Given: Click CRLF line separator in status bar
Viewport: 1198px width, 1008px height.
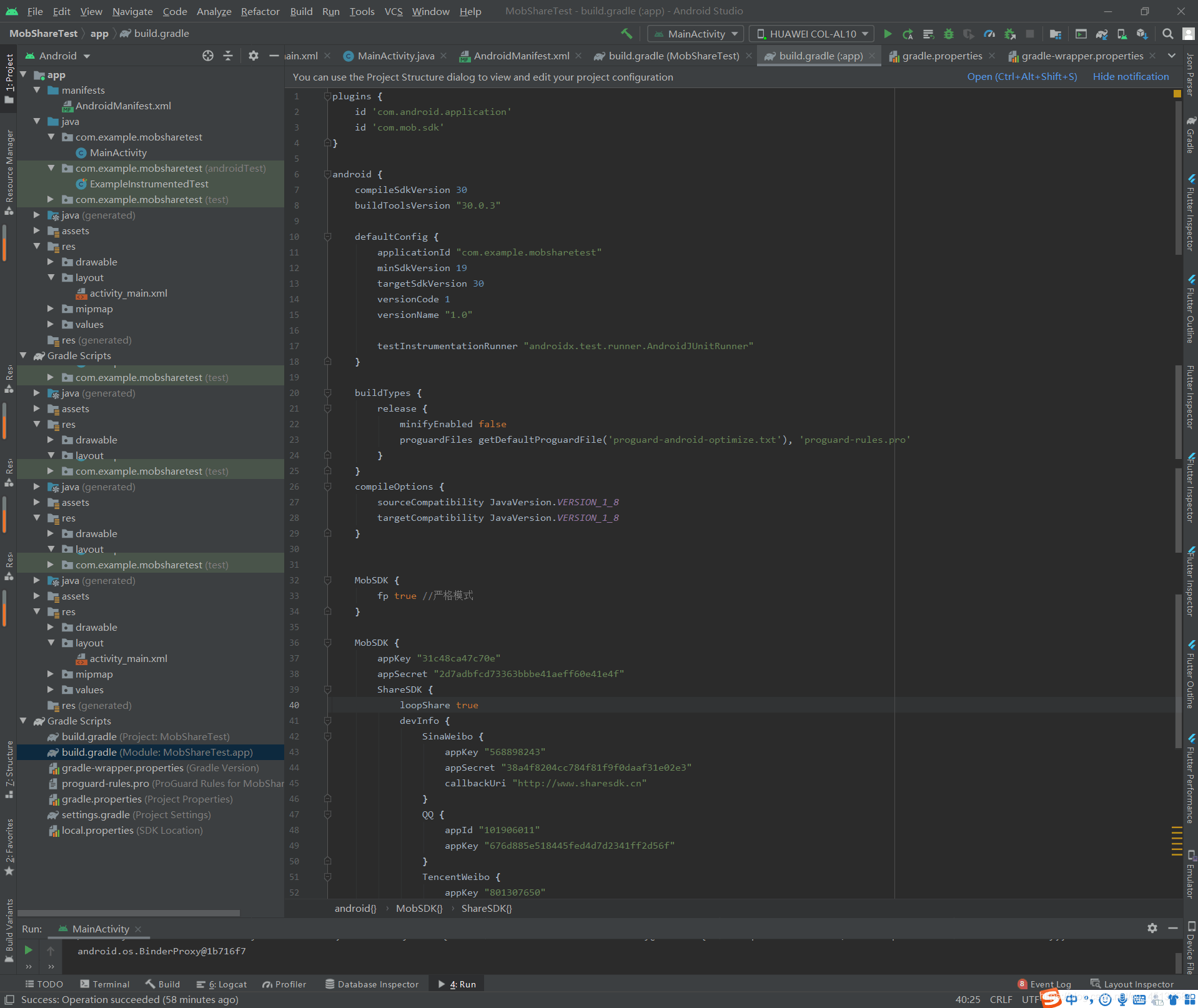Looking at the screenshot, I should (x=1001, y=999).
